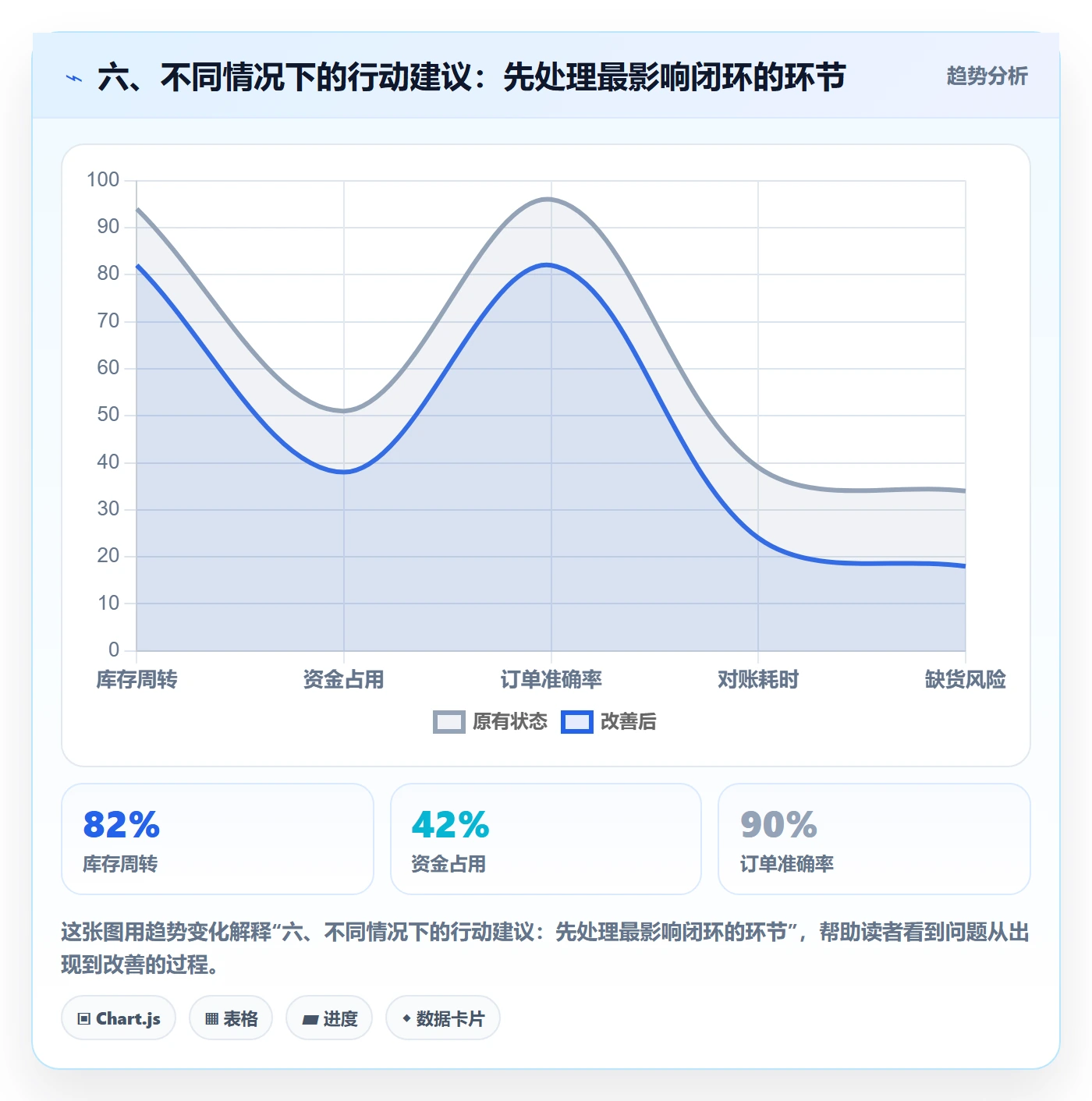Click the square icon in Chart.js chip
The image size is (1092, 1101).
pyautogui.click(x=84, y=1019)
